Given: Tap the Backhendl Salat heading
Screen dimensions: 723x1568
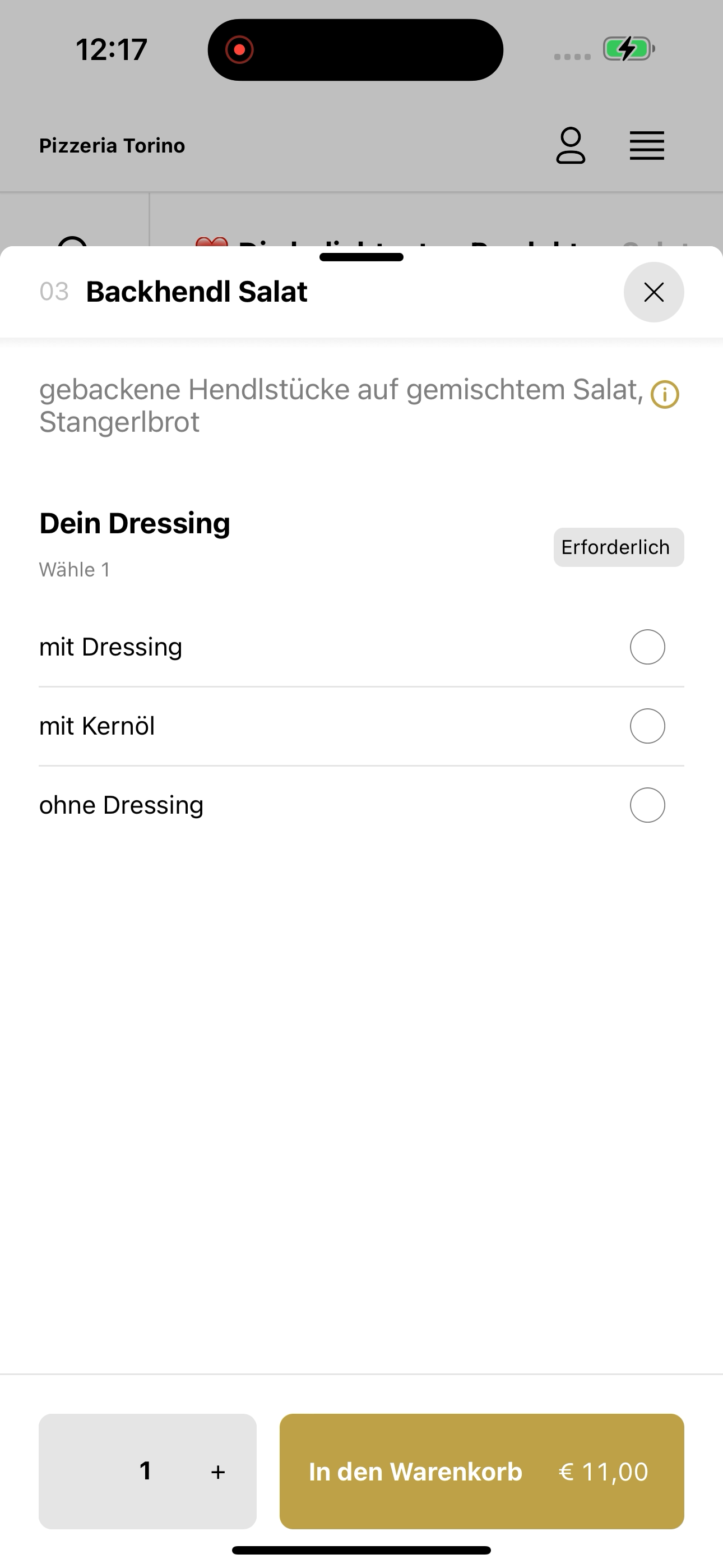Looking at the screenshot, I should click(x=197, y=292).
